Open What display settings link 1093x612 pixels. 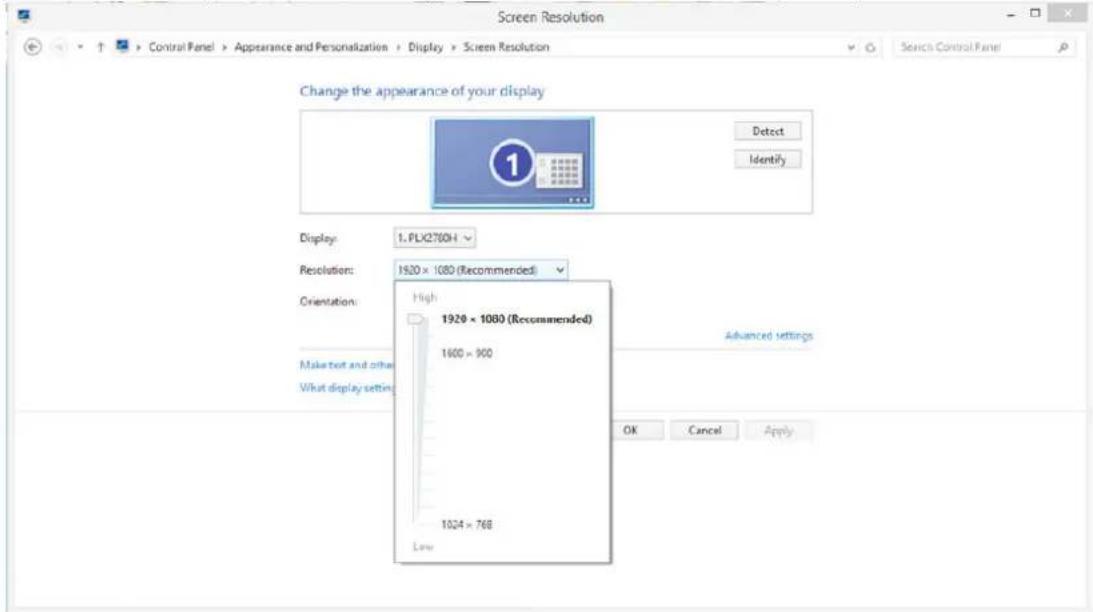347,388
